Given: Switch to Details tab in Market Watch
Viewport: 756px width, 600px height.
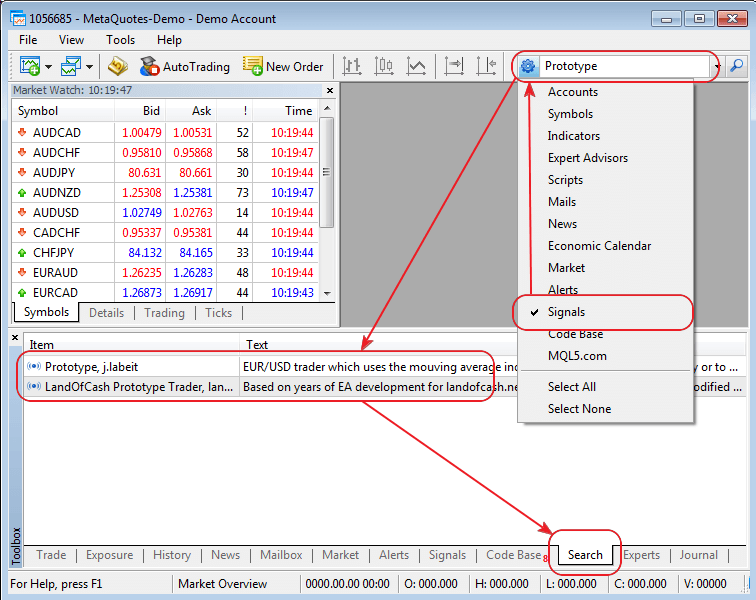Looking at the screenshot, I should pos(107,313).
